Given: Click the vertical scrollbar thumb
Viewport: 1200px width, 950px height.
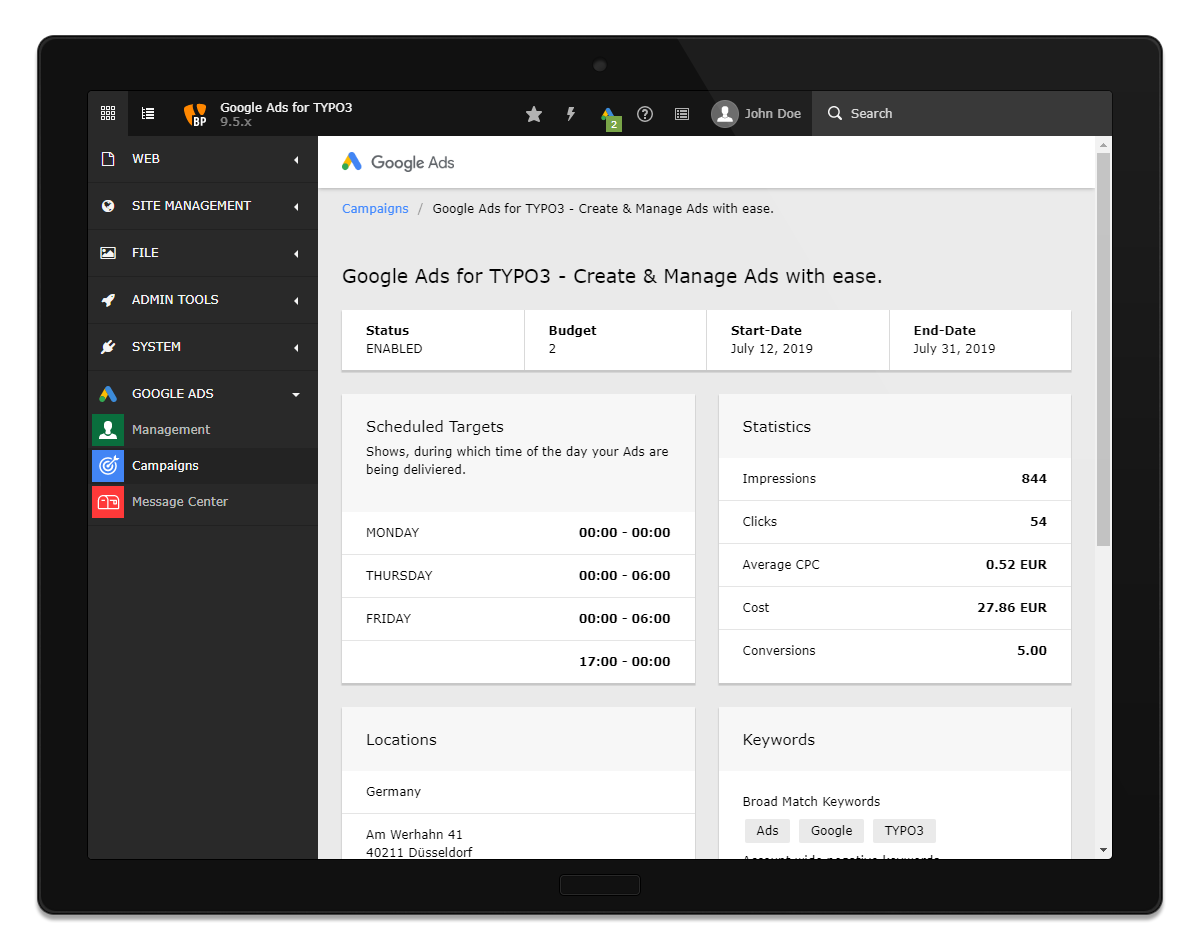Looking at the screenshot, I should click(1104, 349).
